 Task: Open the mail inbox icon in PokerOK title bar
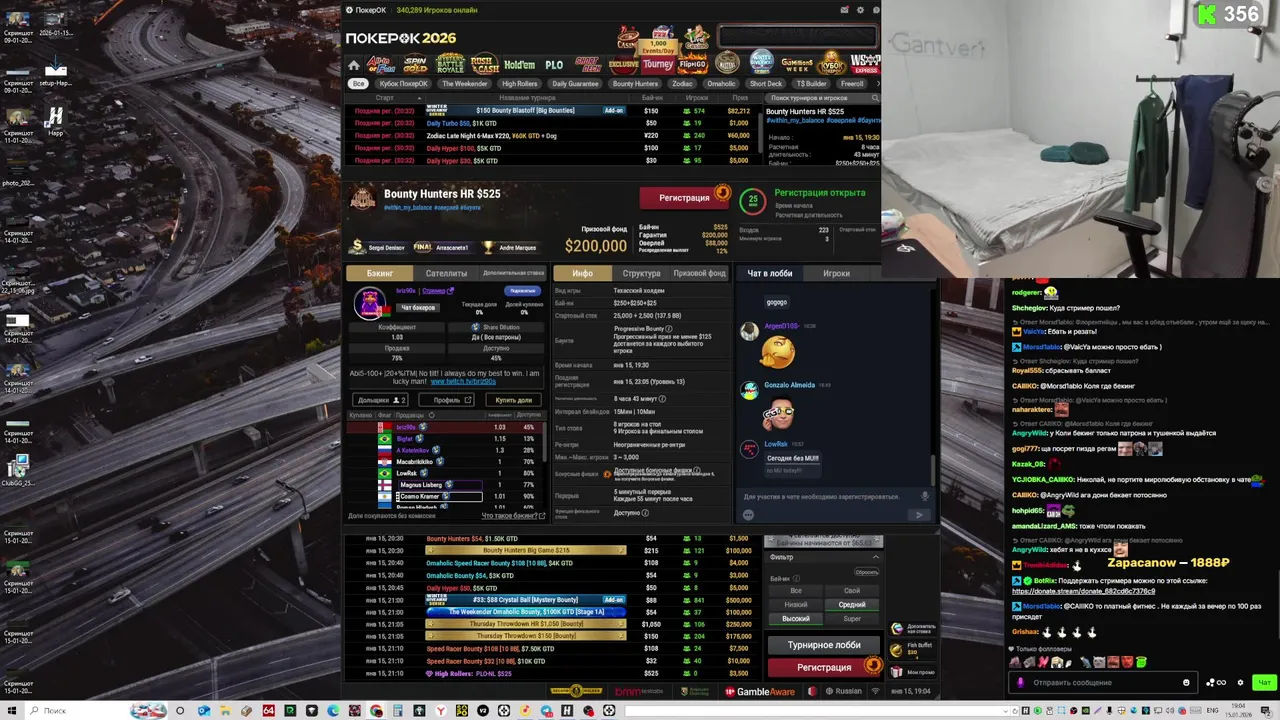pyautogui.click(x=845, y=10)
